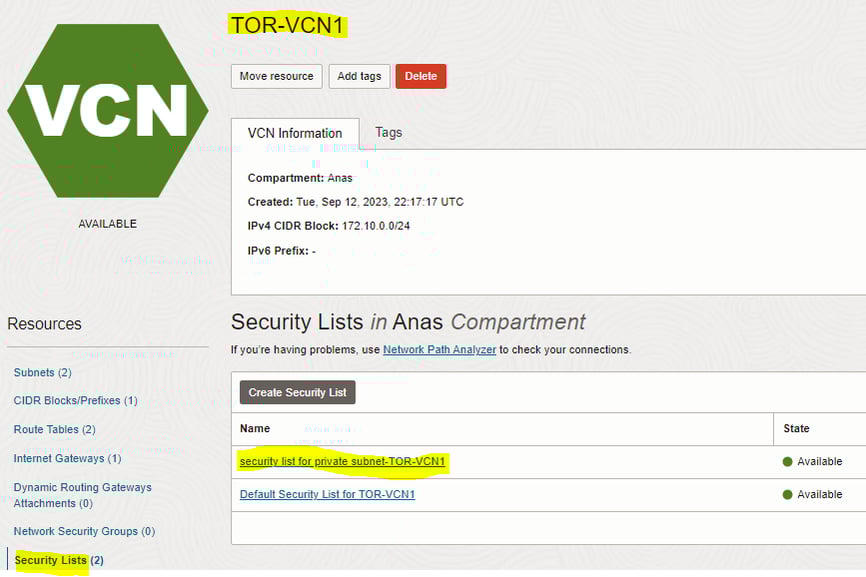Viewport: 866px width, 577px height.
Task: Open Dynamic Routing Gateways Attachments (0)
Action: click(x=82, y=495)
